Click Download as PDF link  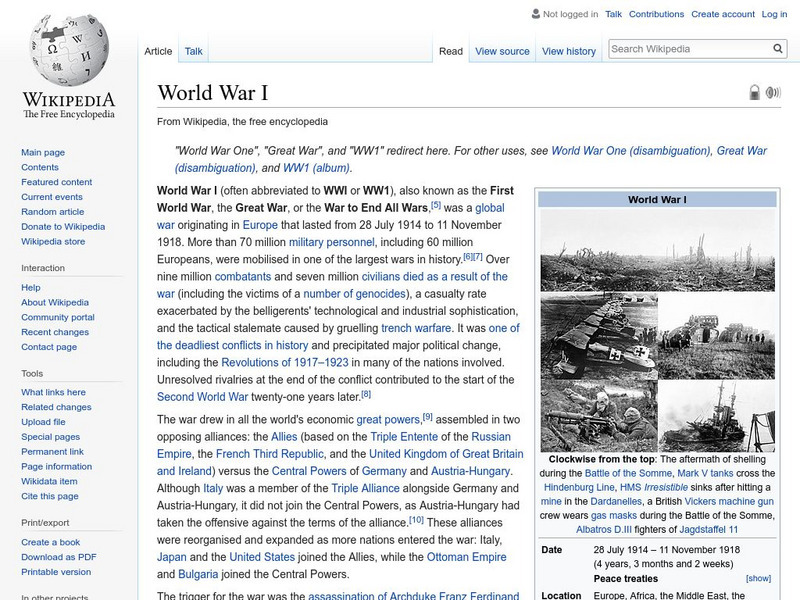click(59, 557)
